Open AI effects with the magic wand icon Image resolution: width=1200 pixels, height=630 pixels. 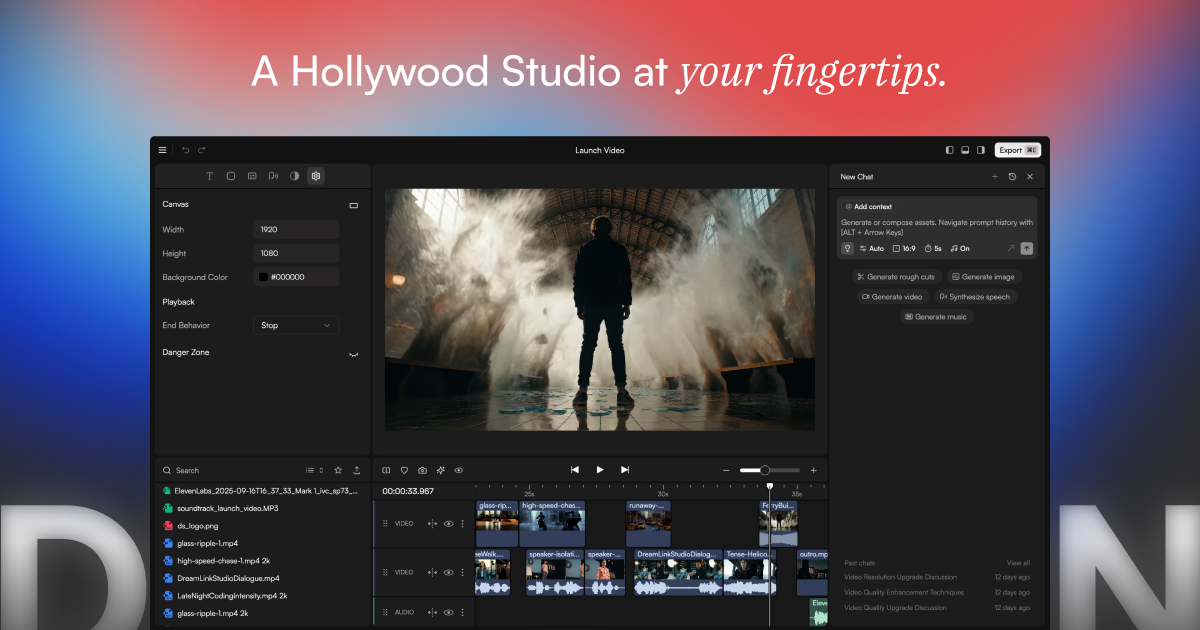[x=440, y=470]
